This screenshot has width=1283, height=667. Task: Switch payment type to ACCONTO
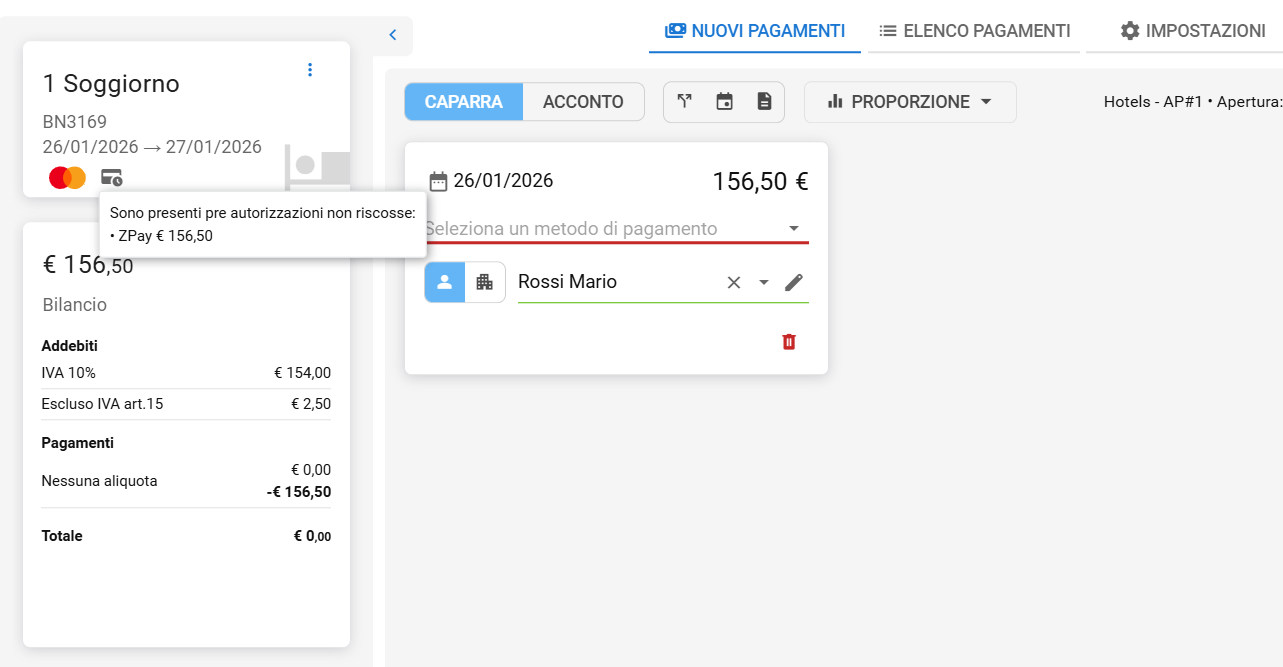[x=583, y=102]
